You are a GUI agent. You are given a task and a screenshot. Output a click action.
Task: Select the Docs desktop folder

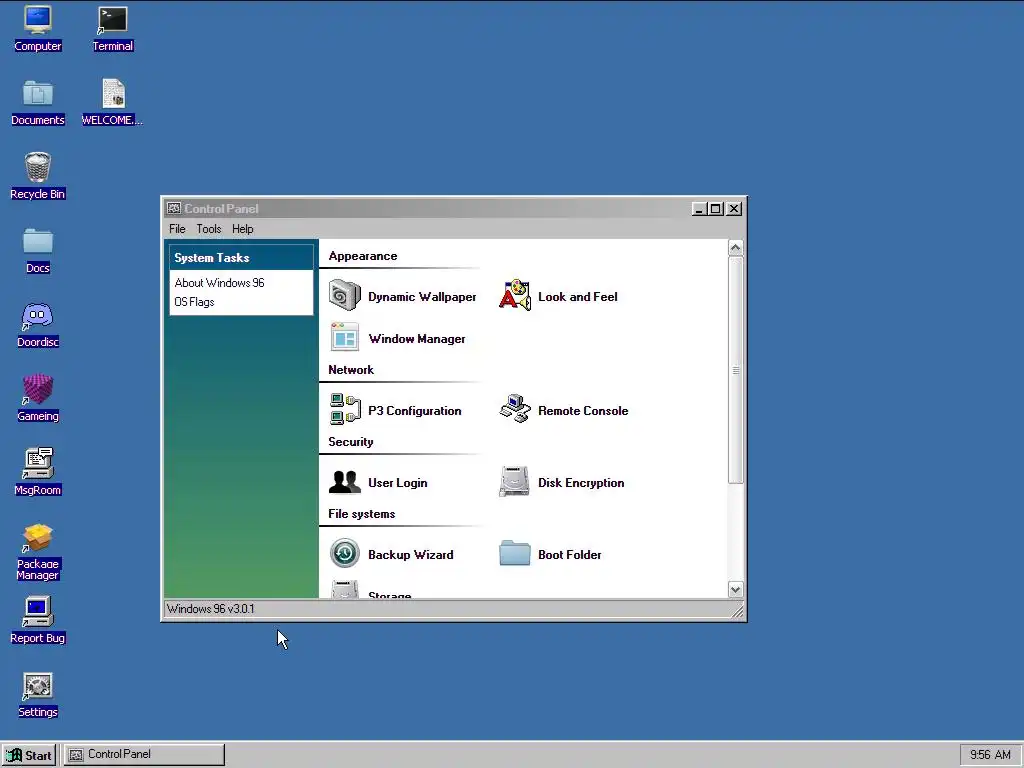[x=38, y=251]
